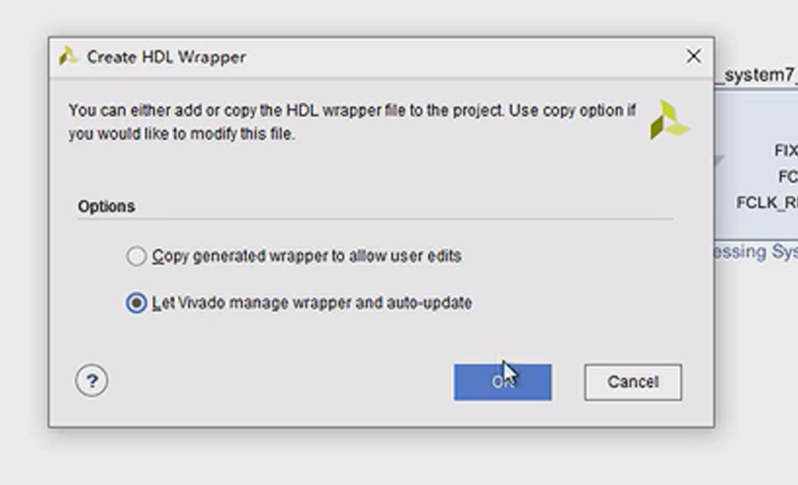The height and width of the screenshot is (485, 798).
Task: Click the FIX port label on block
Action: tap(786, 151)
